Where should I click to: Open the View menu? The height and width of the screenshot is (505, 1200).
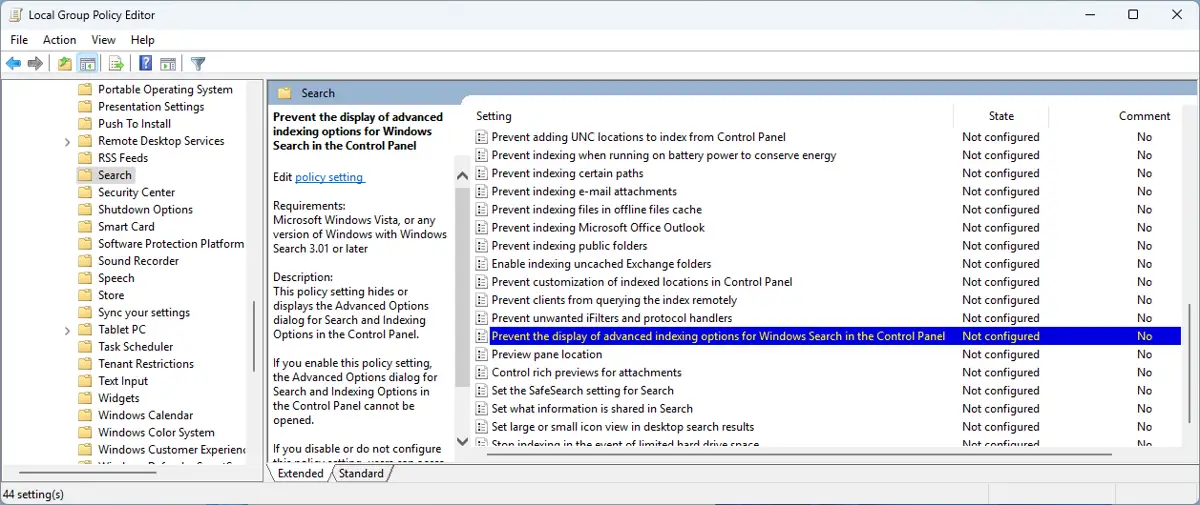click(x=104, y=40)
